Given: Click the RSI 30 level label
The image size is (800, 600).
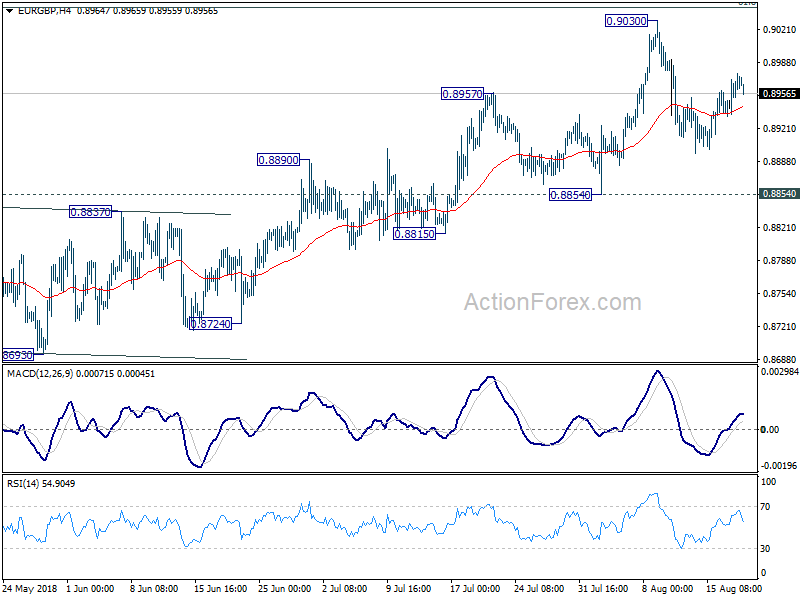Looking at the screenshot, I should pyautogui.click(x=765, y=548).
